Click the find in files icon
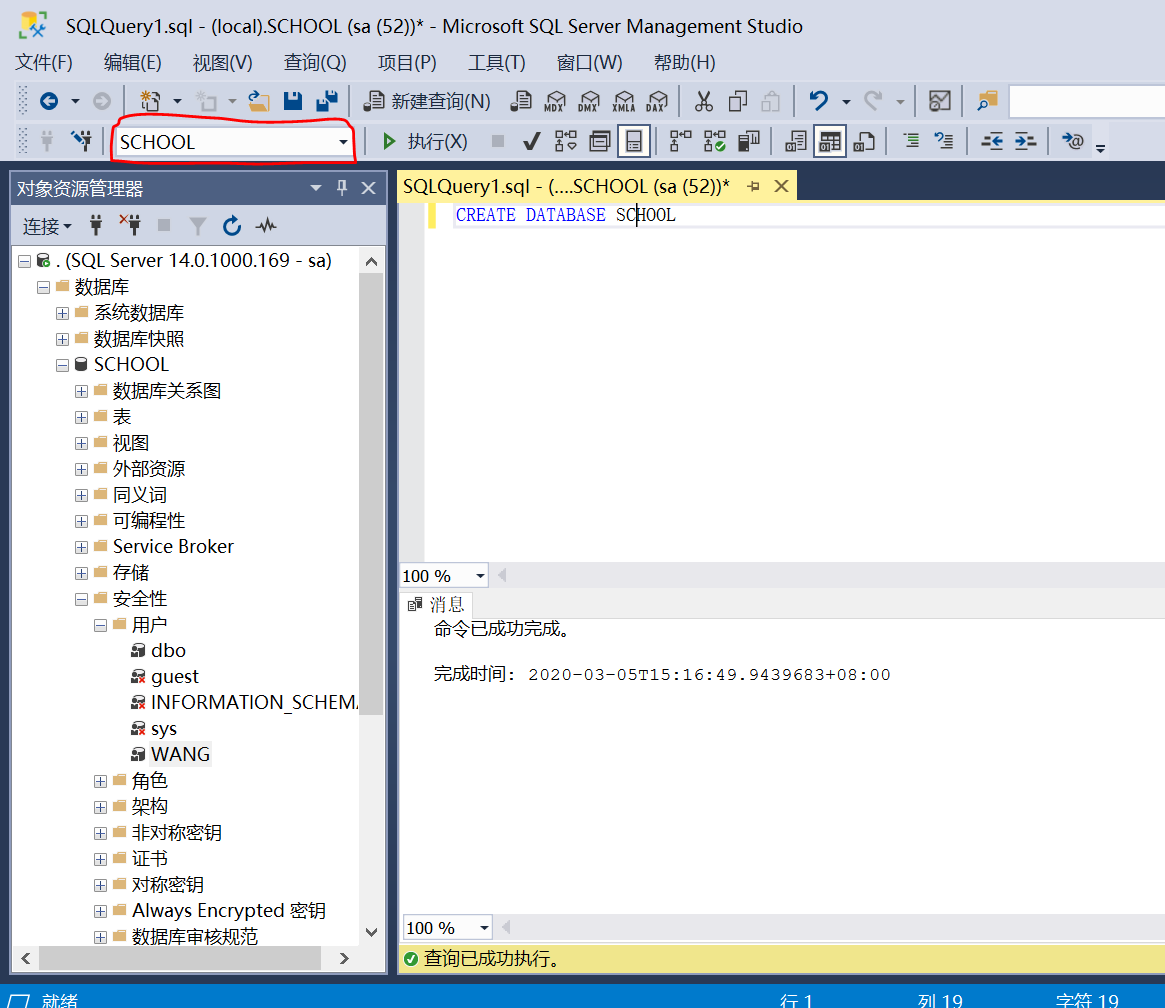The height and width of the screenshot is (1008, 1165). (987, 101)
